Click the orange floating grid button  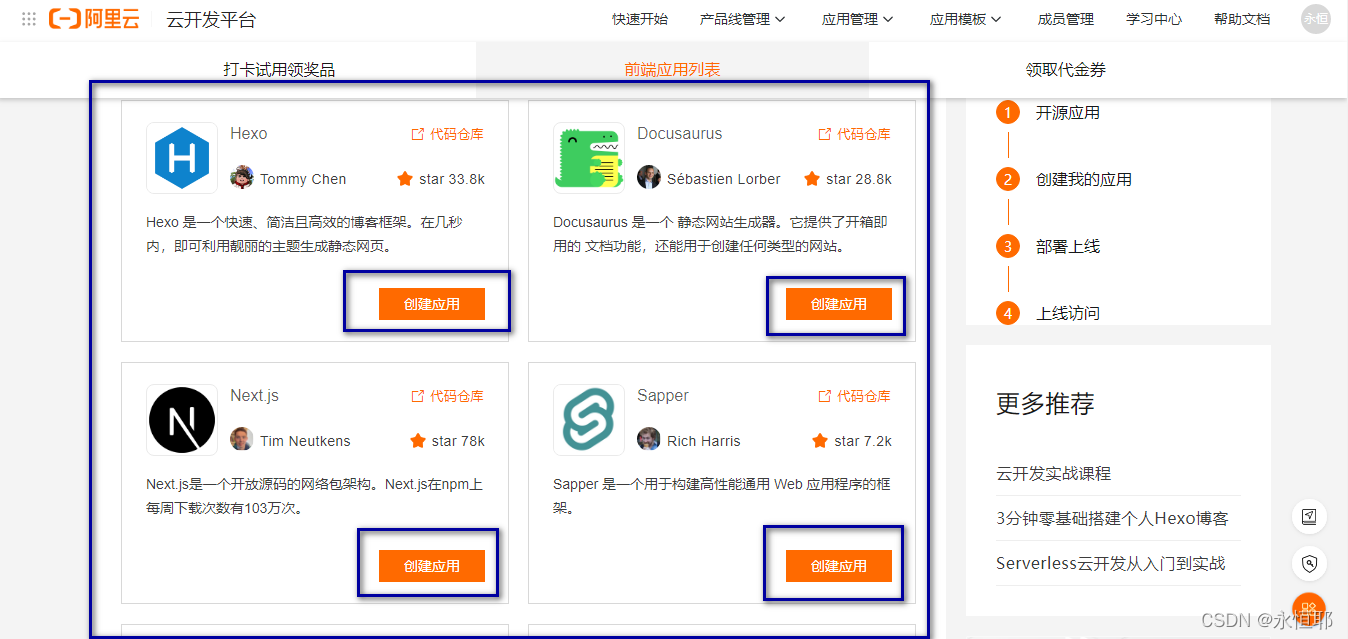1309,608
